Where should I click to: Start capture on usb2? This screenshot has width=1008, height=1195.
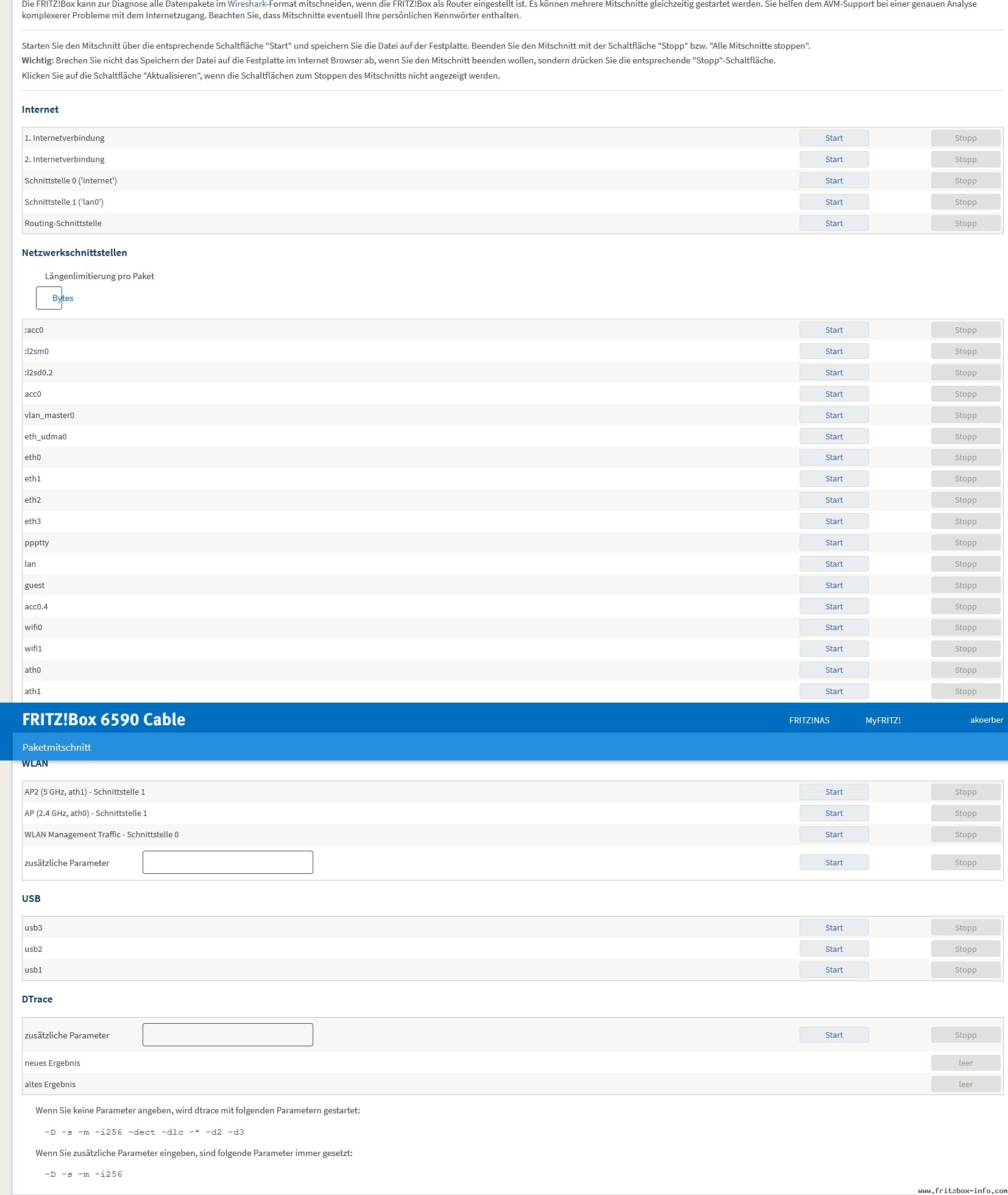(x=834, y=949)
